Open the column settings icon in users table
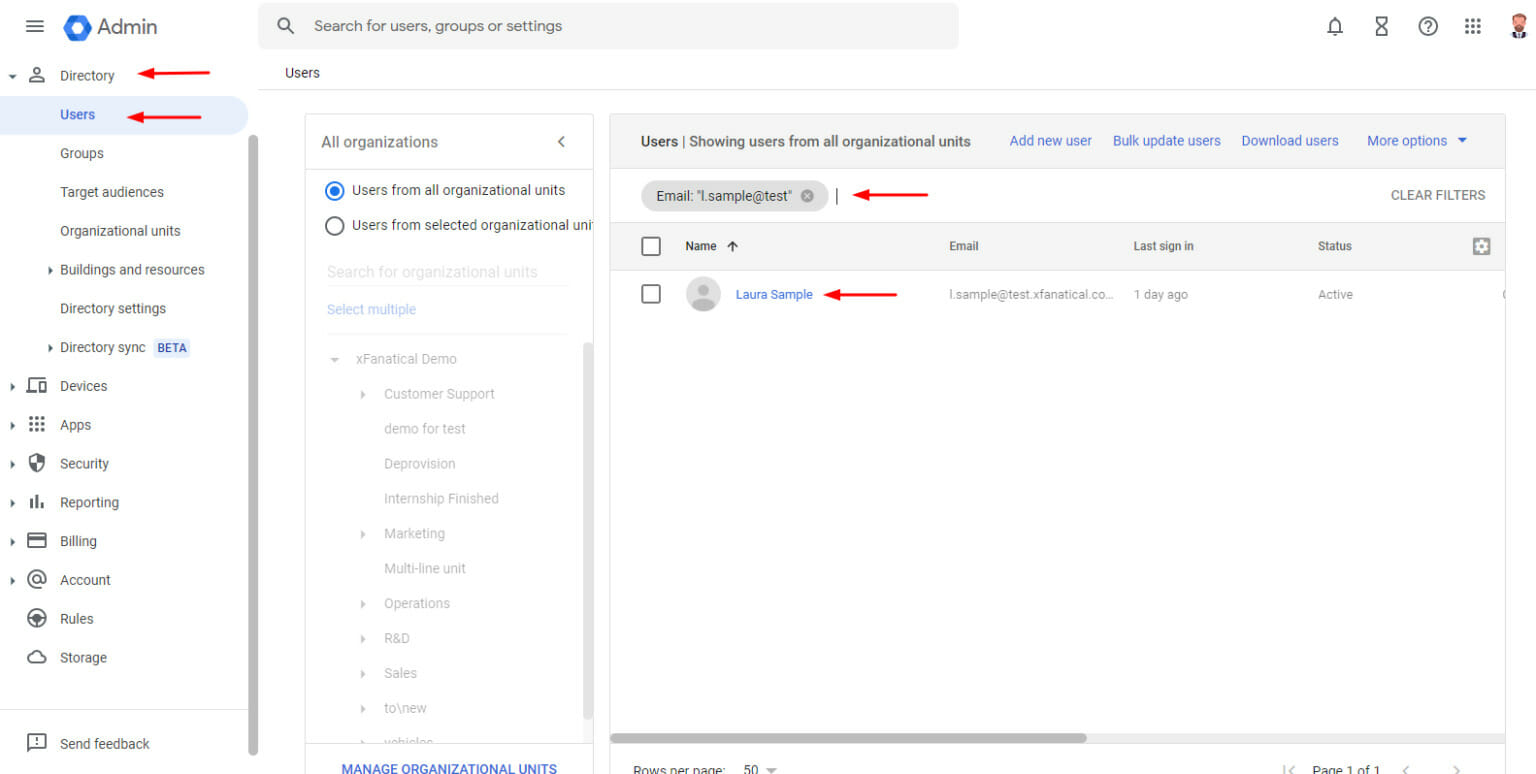Screen dimensions: 1536x774 click(x=1481, y=246)
